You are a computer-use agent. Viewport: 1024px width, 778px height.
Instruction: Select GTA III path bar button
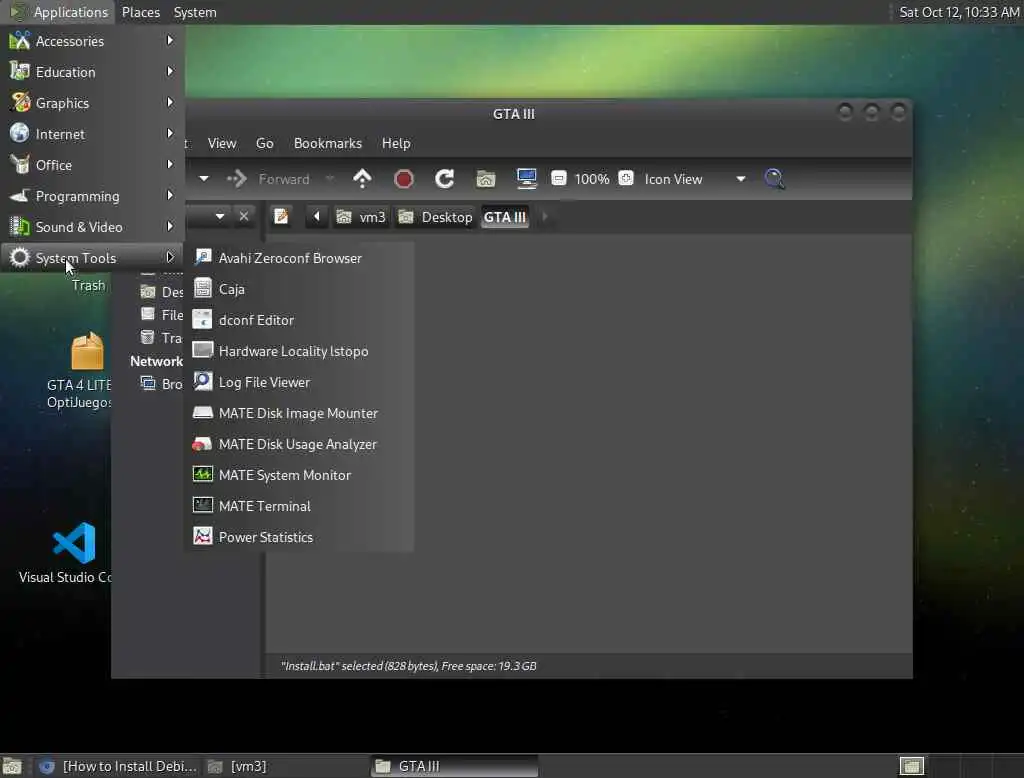click(505, 217)
